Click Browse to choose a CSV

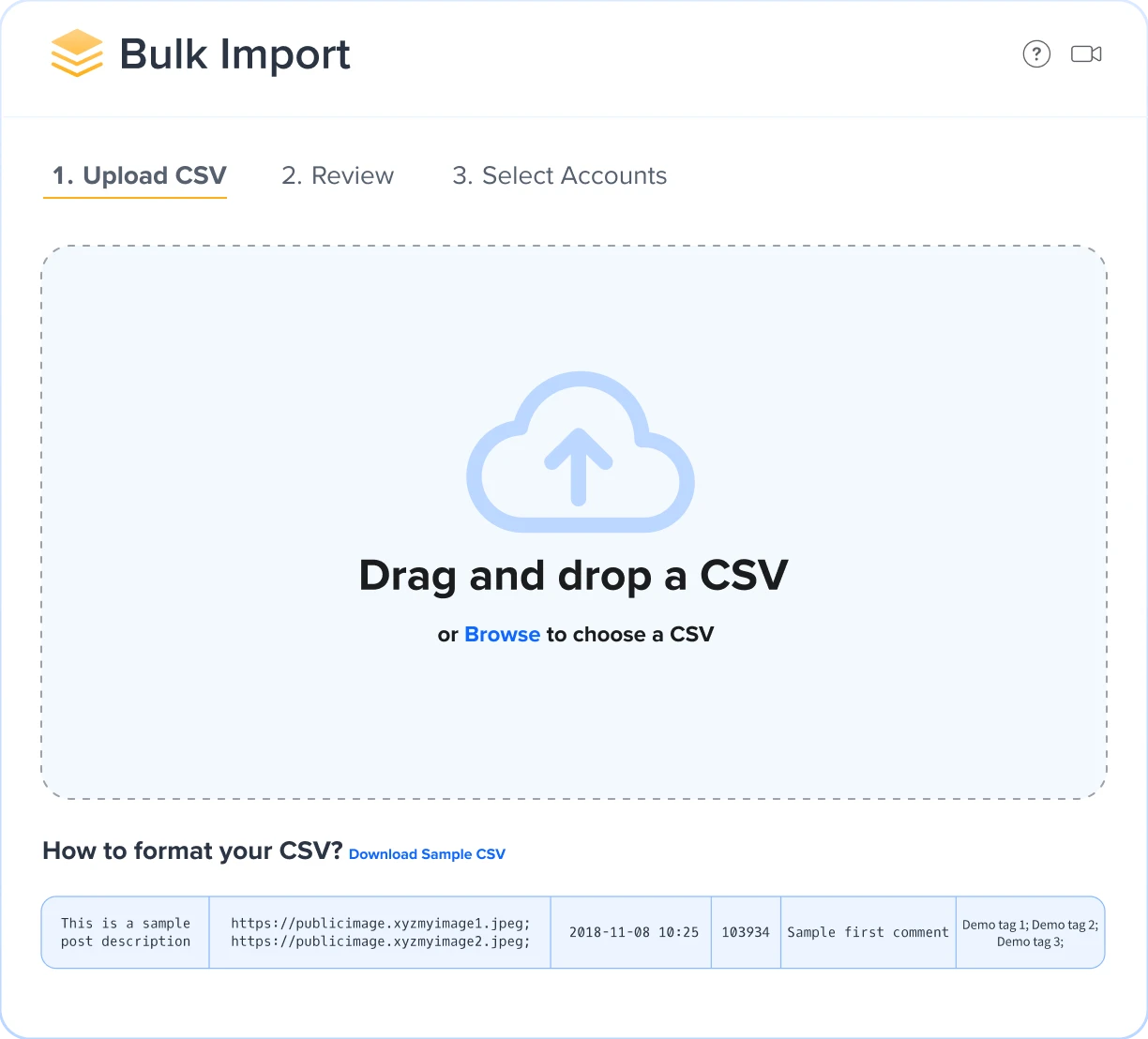point(502,635)
